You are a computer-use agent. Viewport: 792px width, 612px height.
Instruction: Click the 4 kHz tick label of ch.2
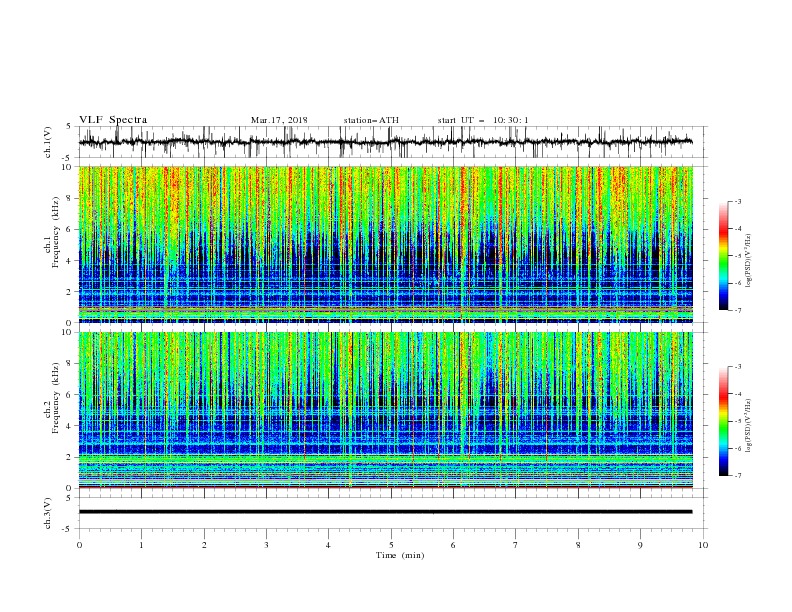[71, 426]
